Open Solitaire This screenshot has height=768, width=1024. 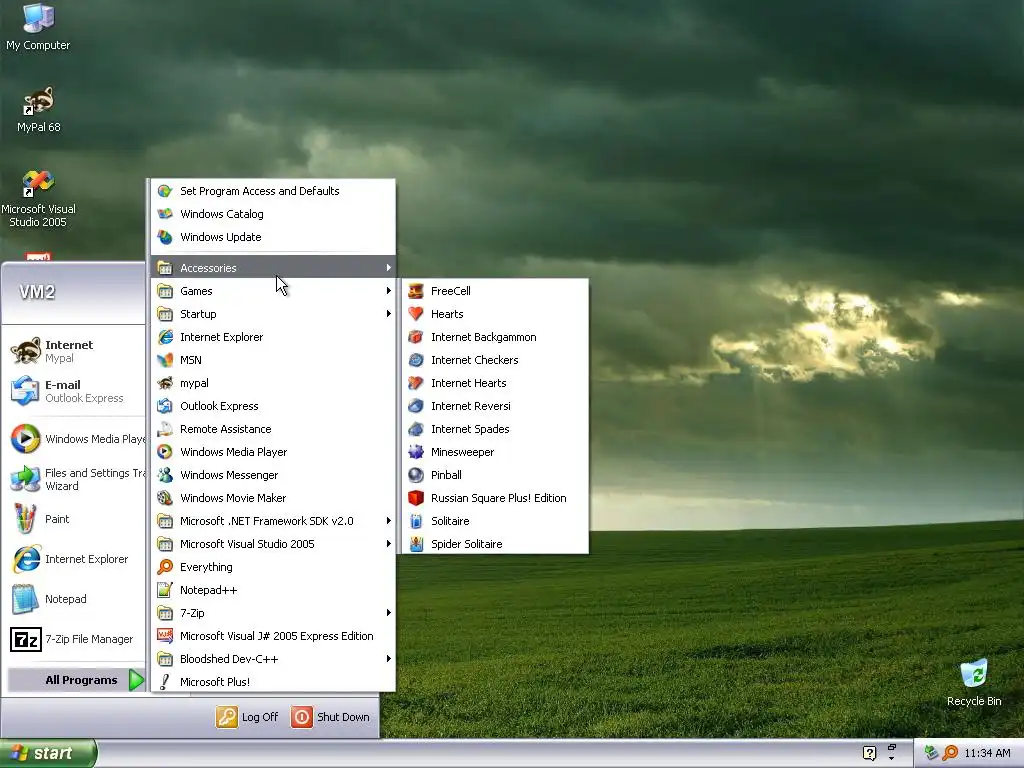496,520
